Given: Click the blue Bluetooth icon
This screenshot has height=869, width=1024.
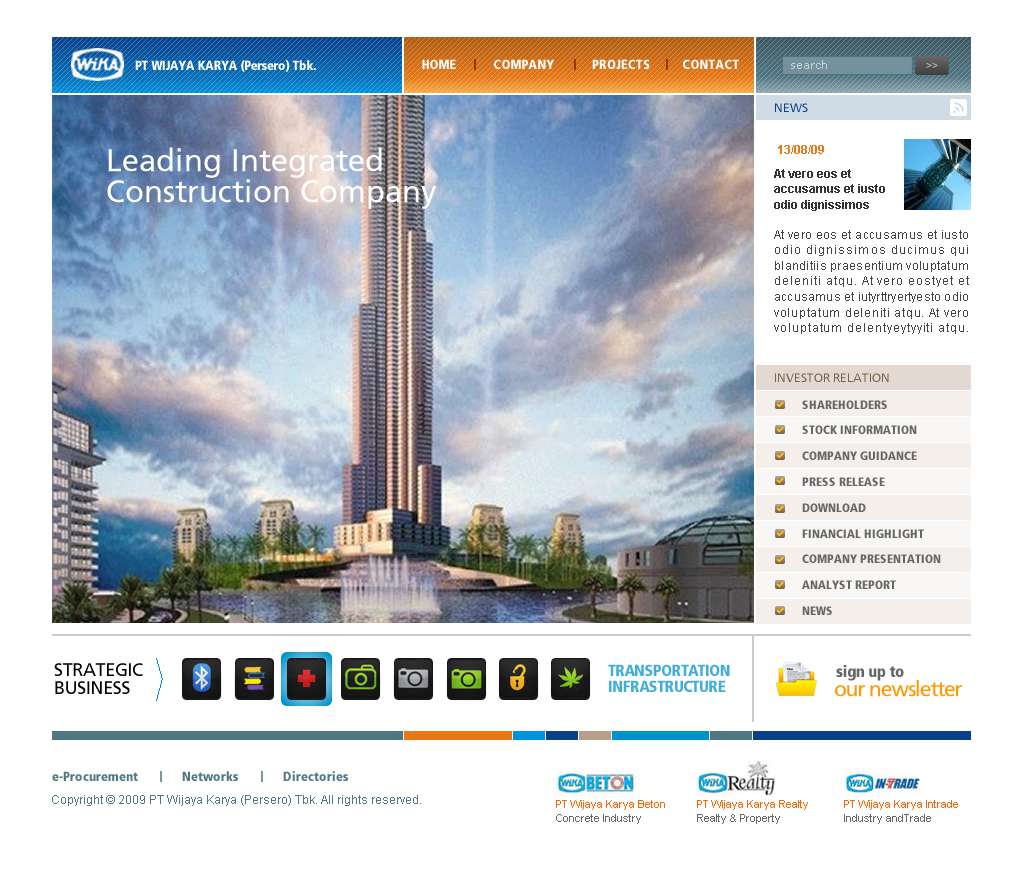Looking at the screenshot, I should click(201, 679).
